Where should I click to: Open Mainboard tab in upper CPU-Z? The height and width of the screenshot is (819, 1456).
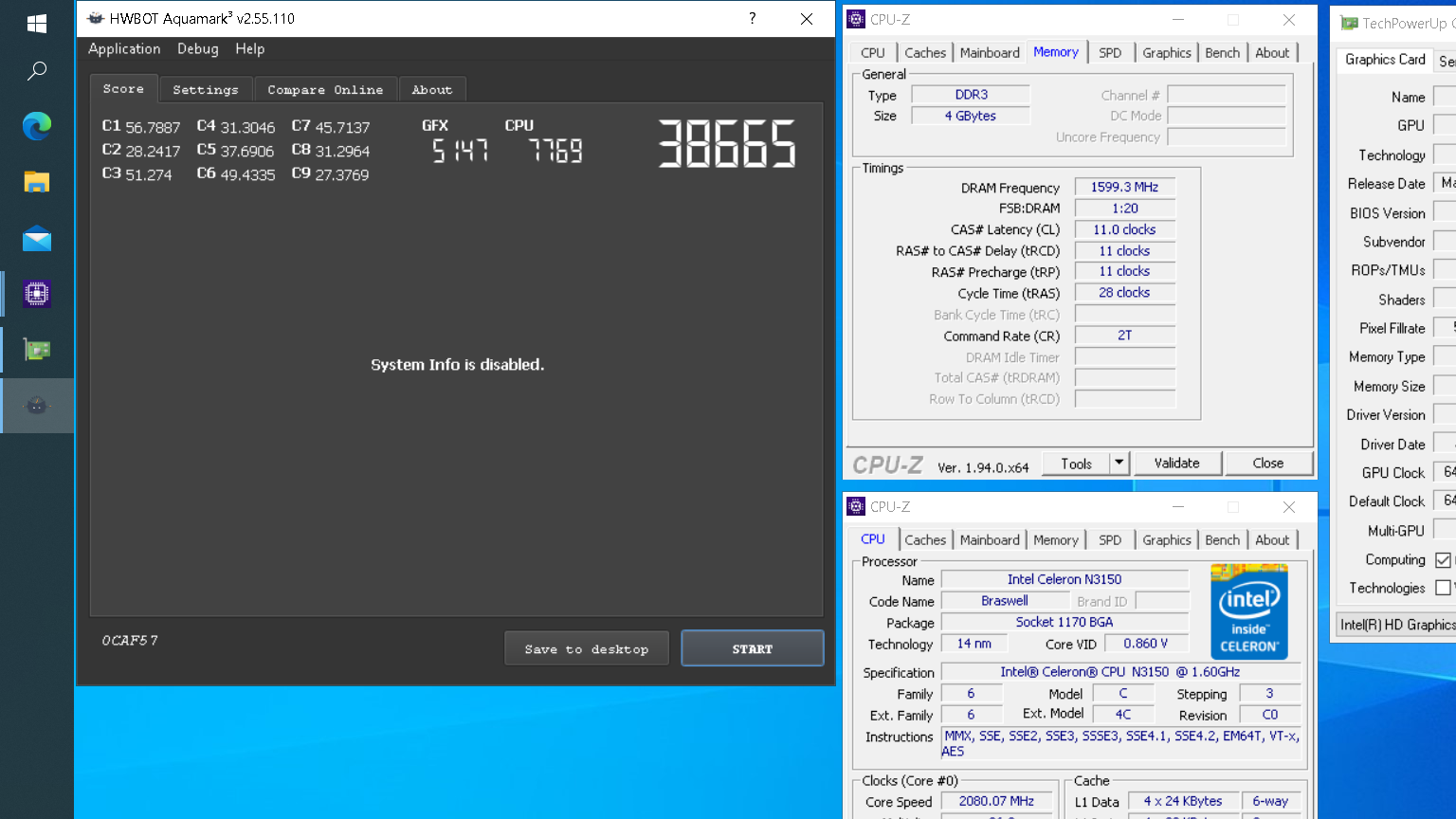tap(990, 53)
